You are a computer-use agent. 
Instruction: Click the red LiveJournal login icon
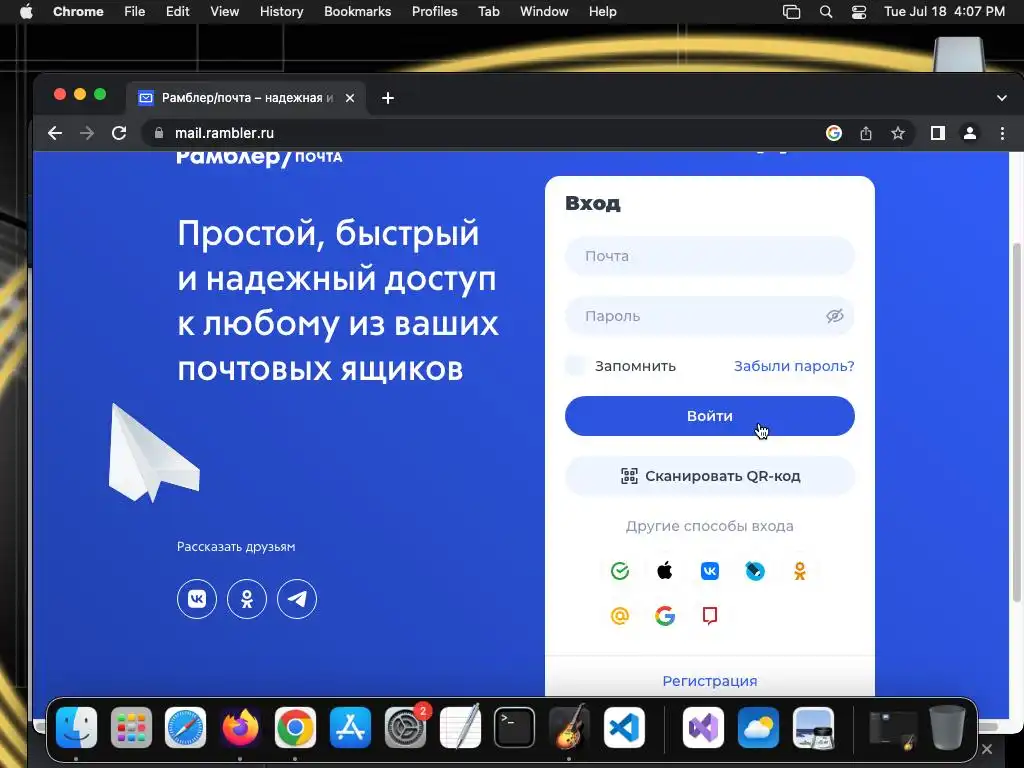(x=710, y=616)
